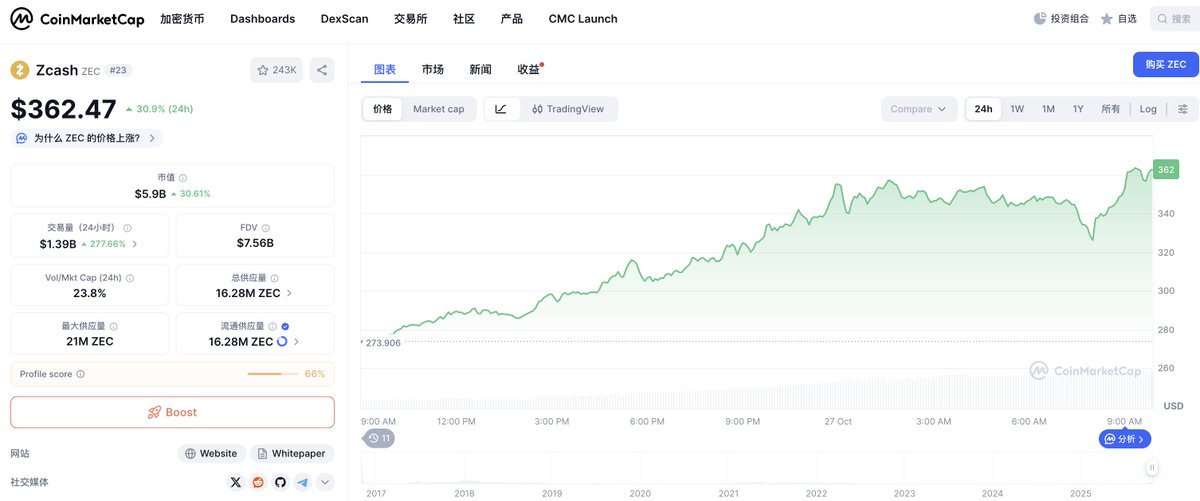Screen dimensions: 1200x501
Task: Click the CoinMarketCap logo
Action: coord(77,19)
